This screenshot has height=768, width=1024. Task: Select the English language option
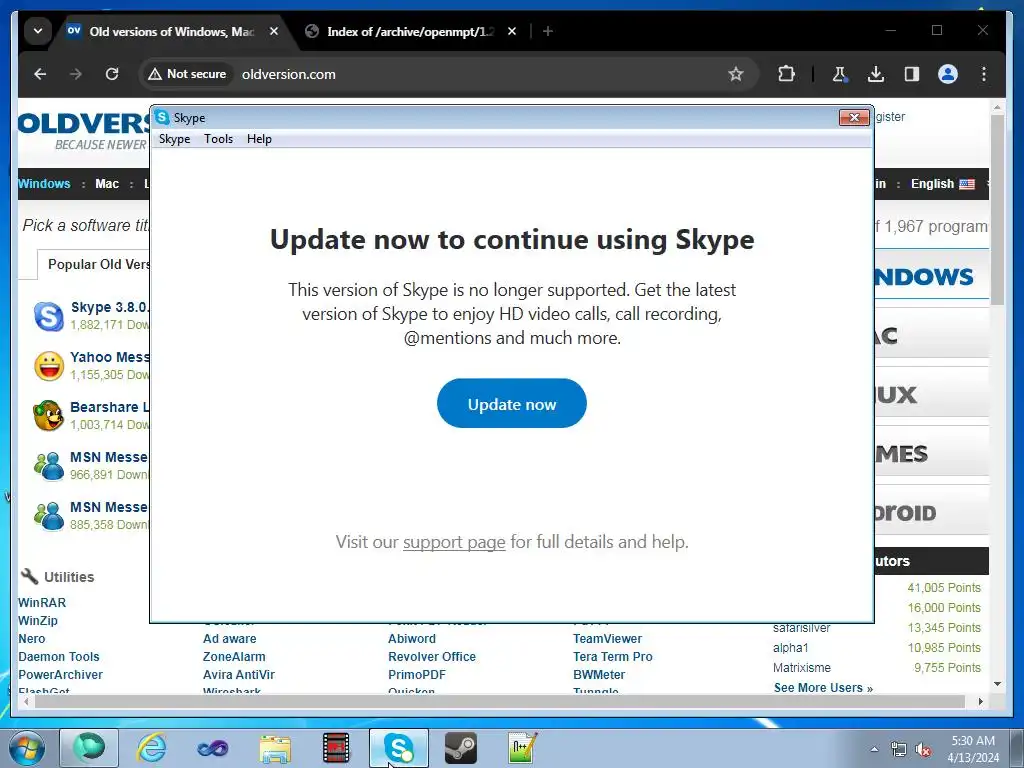tap(942, 184)
